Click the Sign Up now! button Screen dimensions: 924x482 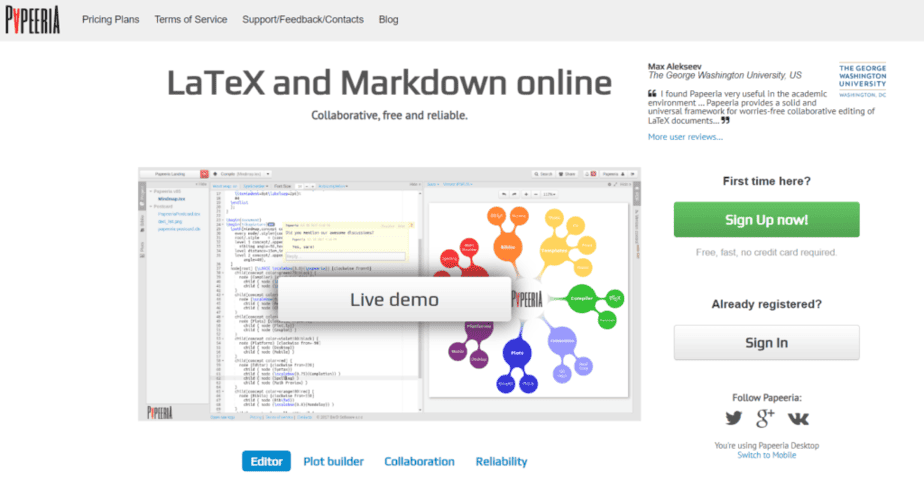click(x=766, y=220)
